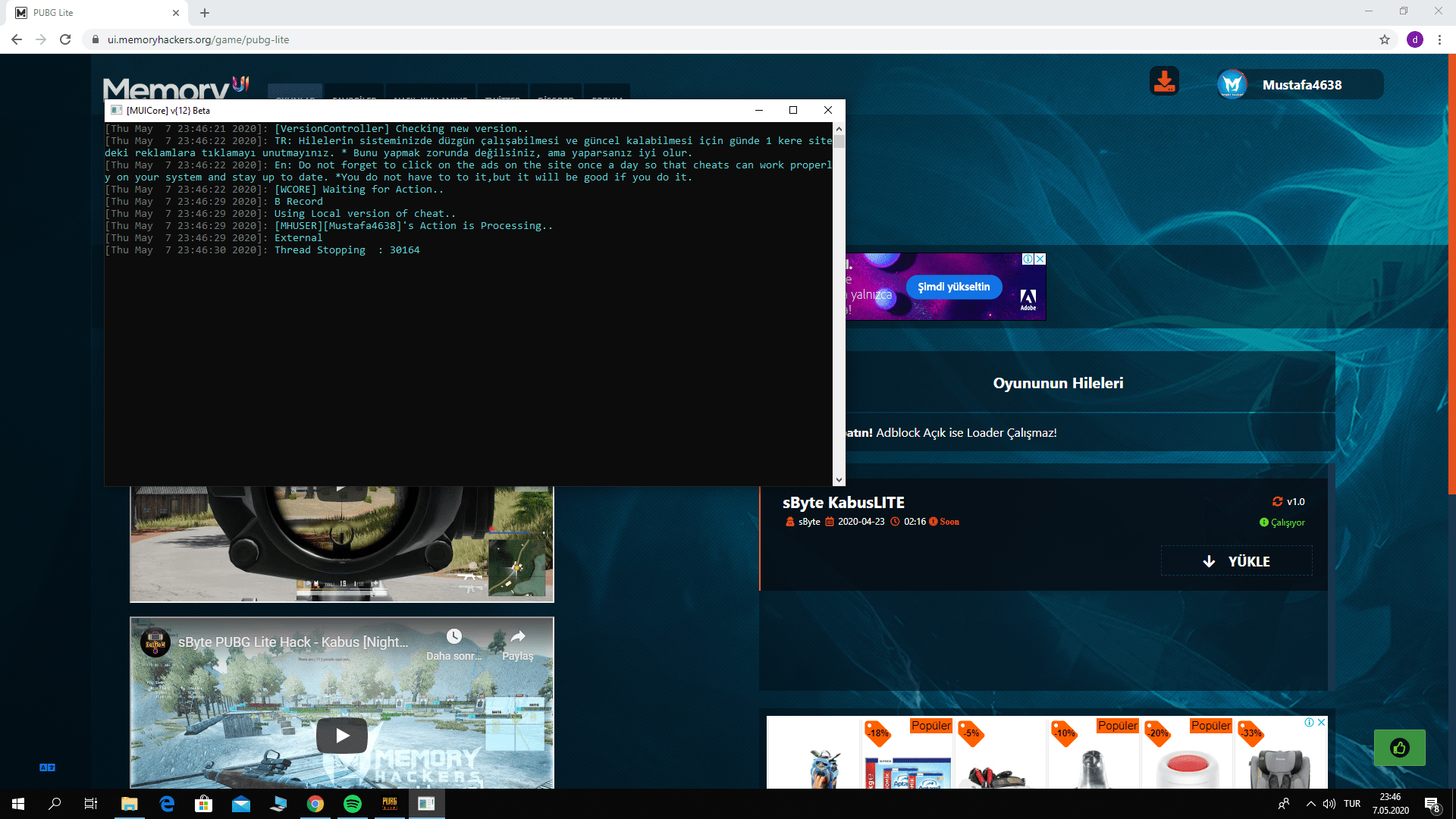Open Spotify from the taskbar
The height and width of the screenshot is (819, 1456).
click(x=353, y=804)
